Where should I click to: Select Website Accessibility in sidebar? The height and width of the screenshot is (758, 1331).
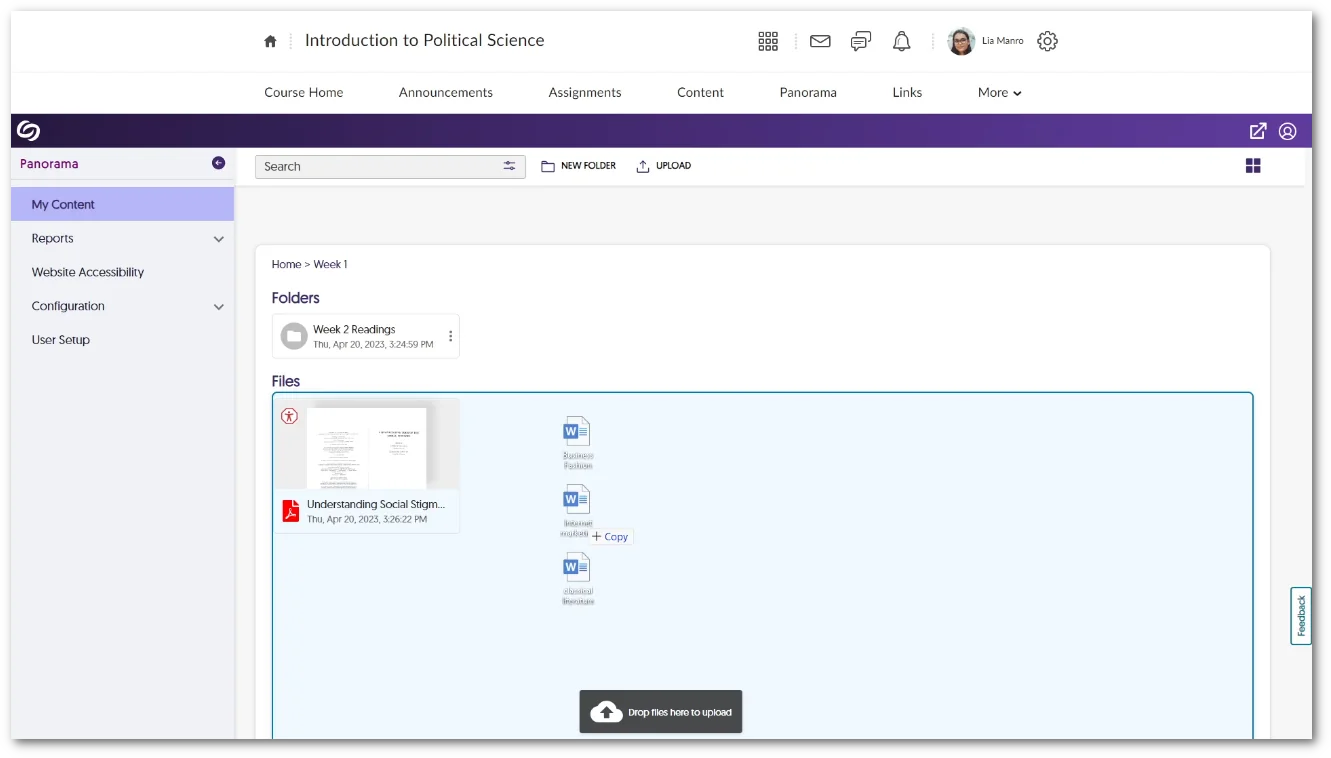pos(88,272)
